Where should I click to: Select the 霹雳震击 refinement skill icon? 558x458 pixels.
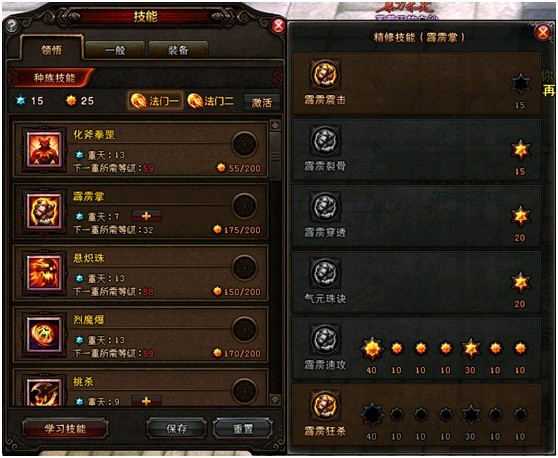tap(325, 74)
